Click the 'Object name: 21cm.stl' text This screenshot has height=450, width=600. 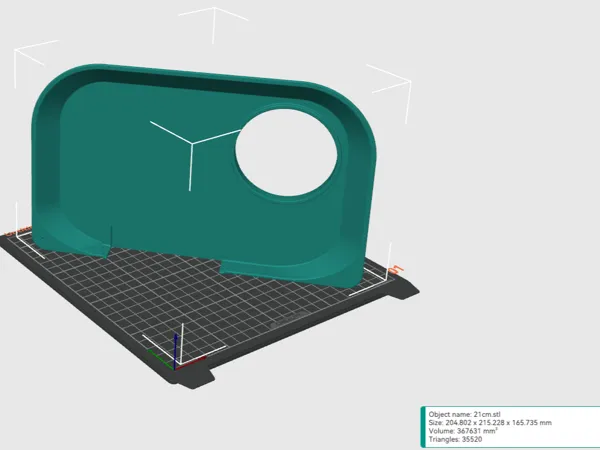[464, 414]
